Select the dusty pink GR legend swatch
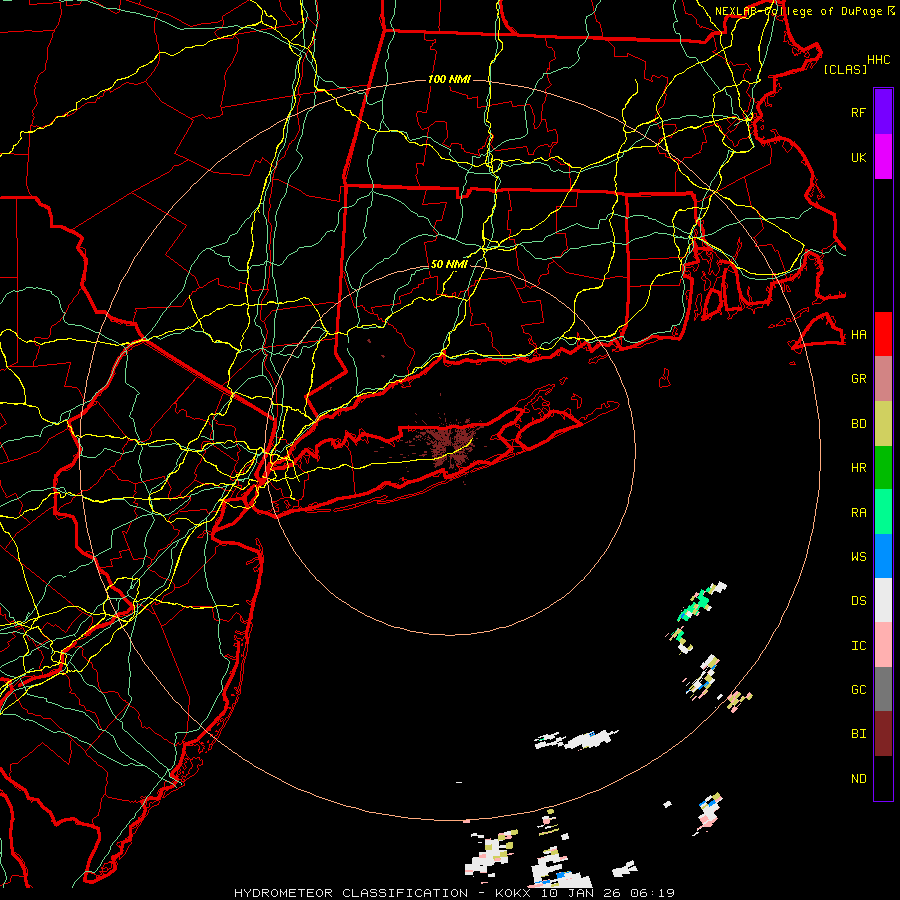 tap(883, 378)
